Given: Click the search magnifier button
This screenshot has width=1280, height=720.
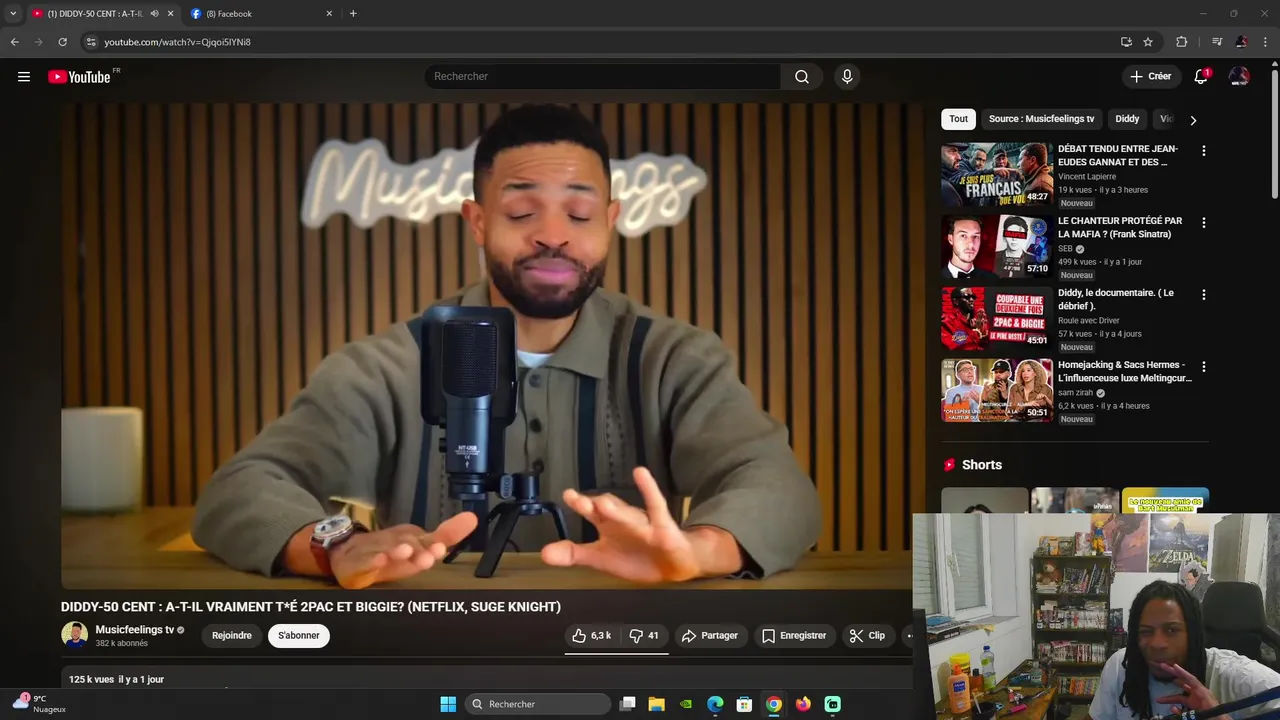Looking at the screenshot, I should (x=802, y=77).
